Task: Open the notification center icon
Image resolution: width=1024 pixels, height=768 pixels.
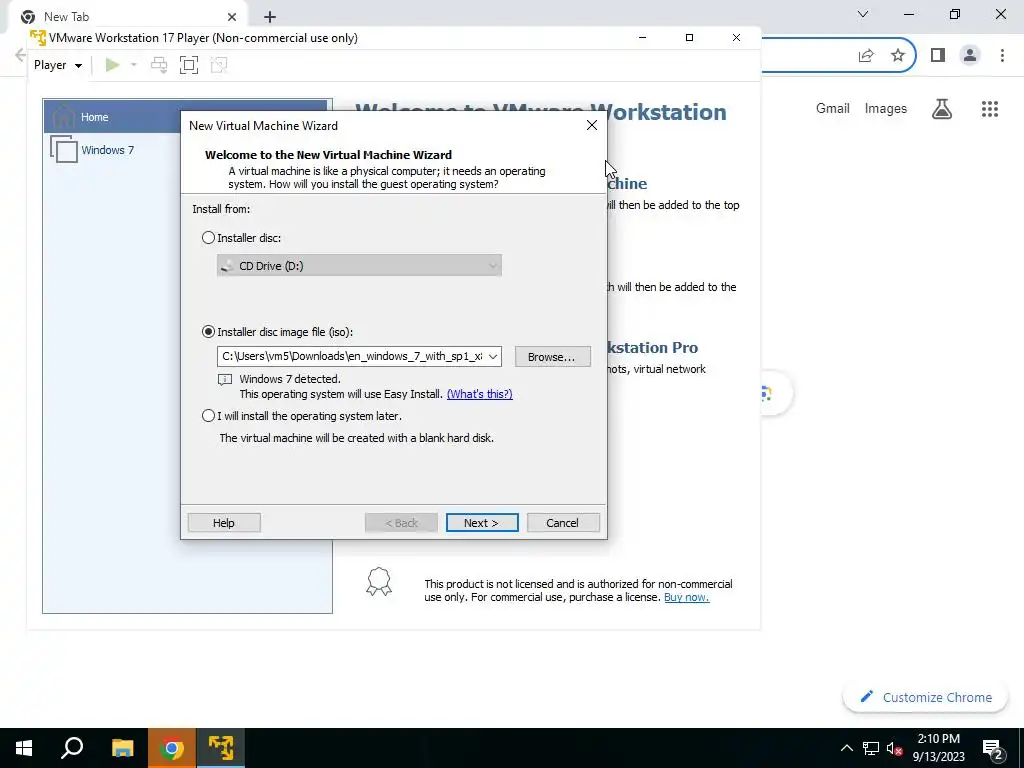Action: [x=993, y=748]
